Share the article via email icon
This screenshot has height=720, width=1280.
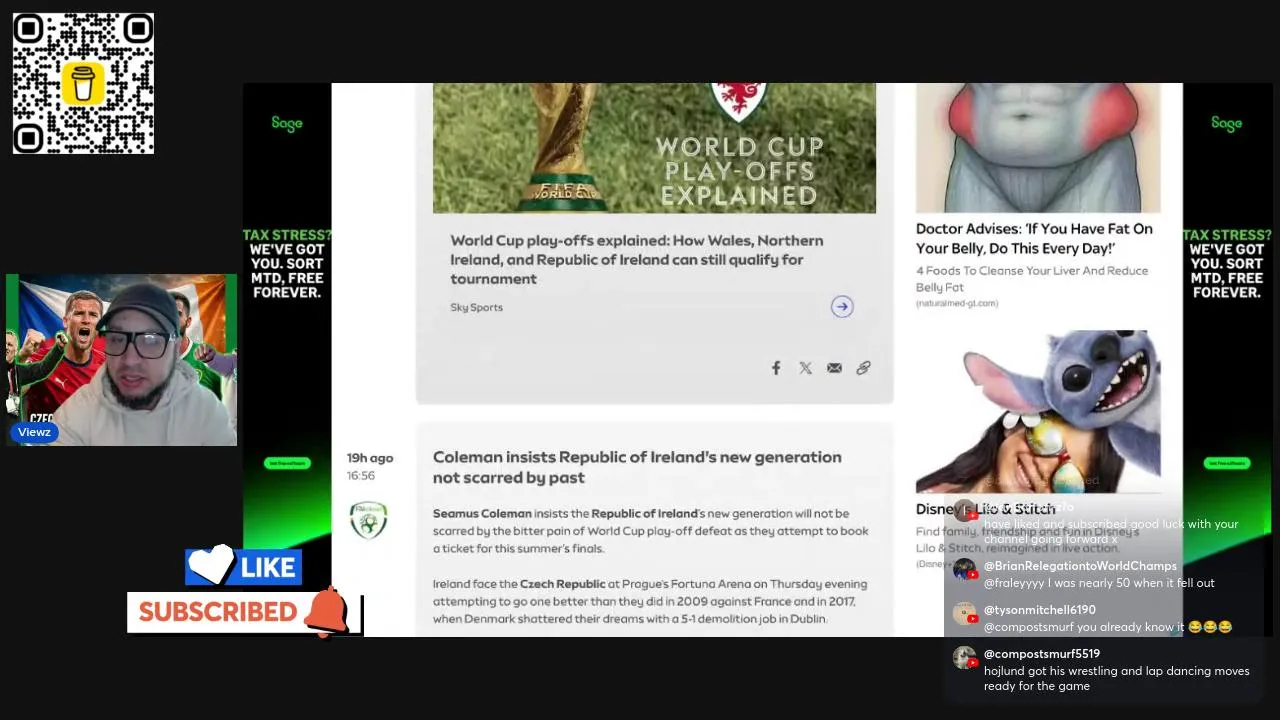coord(834,368)
